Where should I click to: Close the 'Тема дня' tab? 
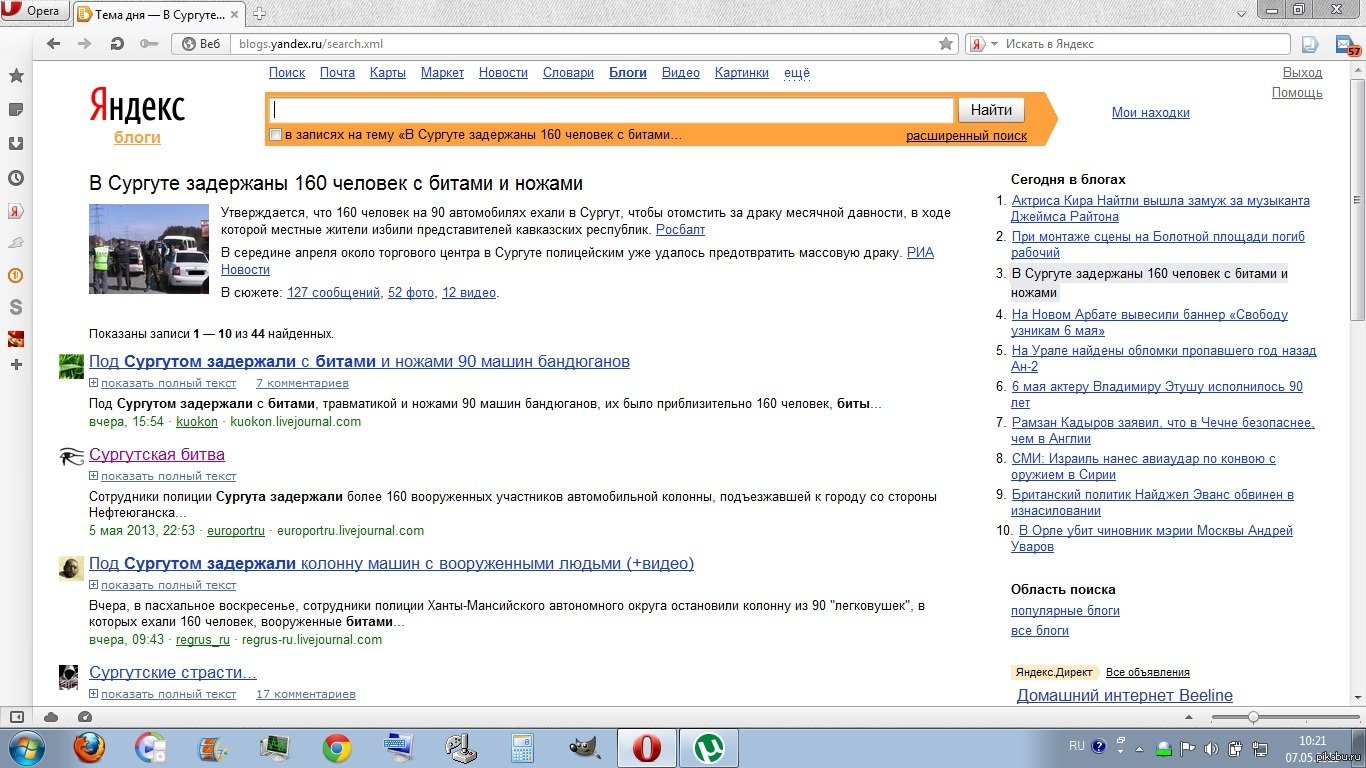[235, 14]
